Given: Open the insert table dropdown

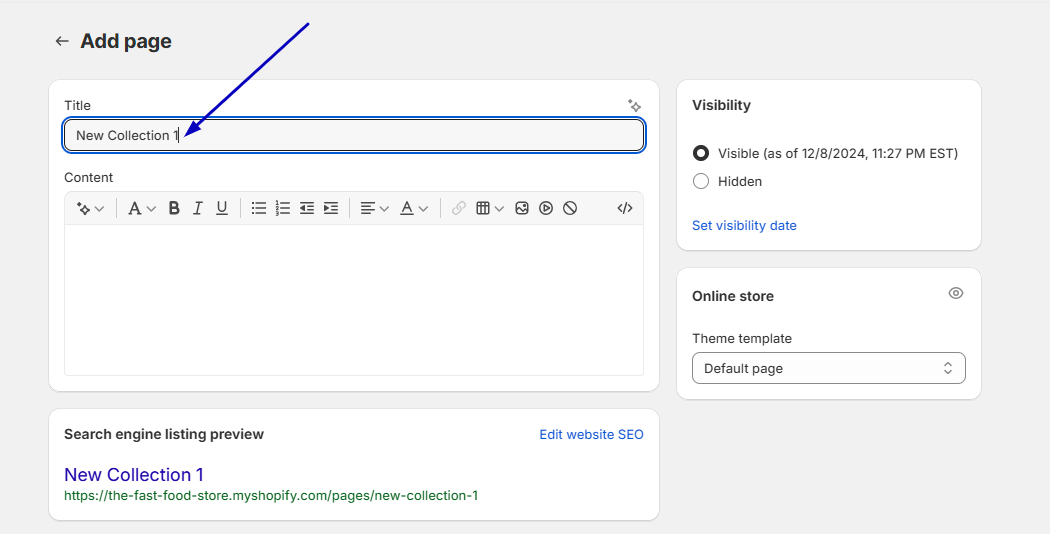Looking at the screenshot, I should click(x=490, y=208).
